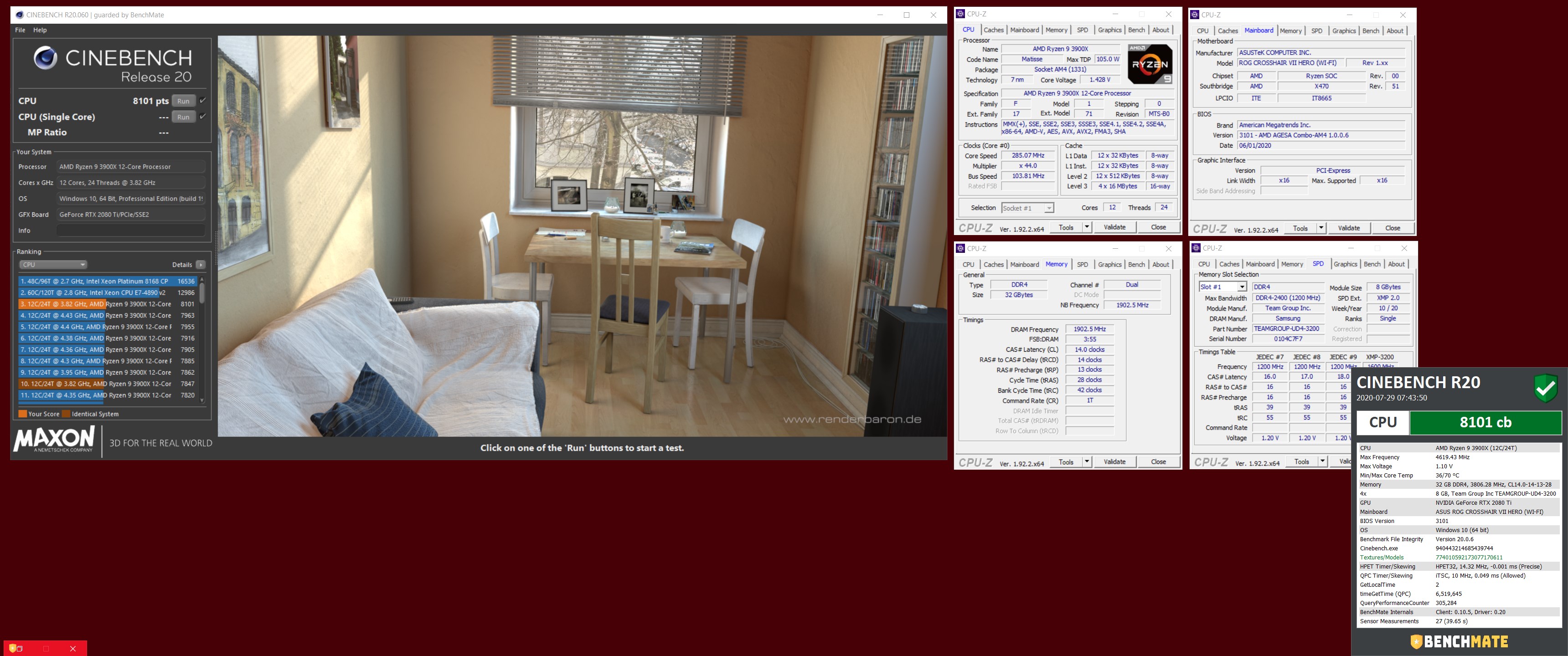This screenshot has height=656, width=1568.
Task: Click Validate in CPU-Z Mainboard window
Action: pyautogui.click(x=1349, y=228)
